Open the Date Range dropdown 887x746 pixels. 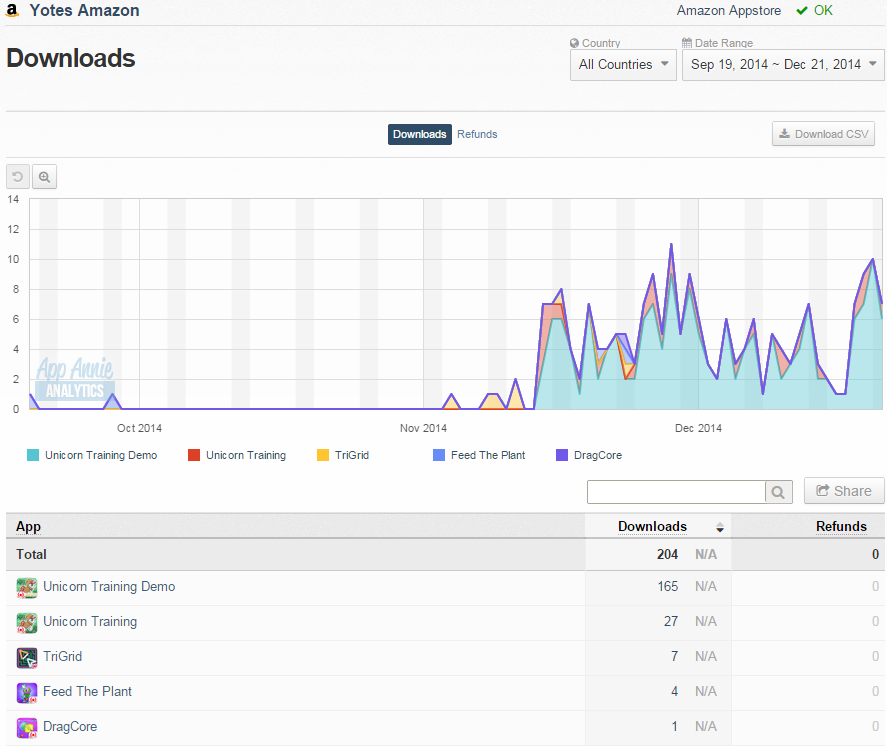click(x=783, y=65)
